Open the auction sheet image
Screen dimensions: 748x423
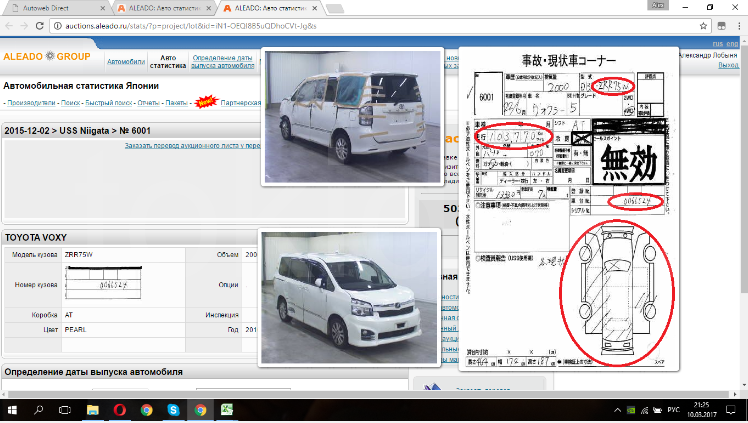coord(569,208)
